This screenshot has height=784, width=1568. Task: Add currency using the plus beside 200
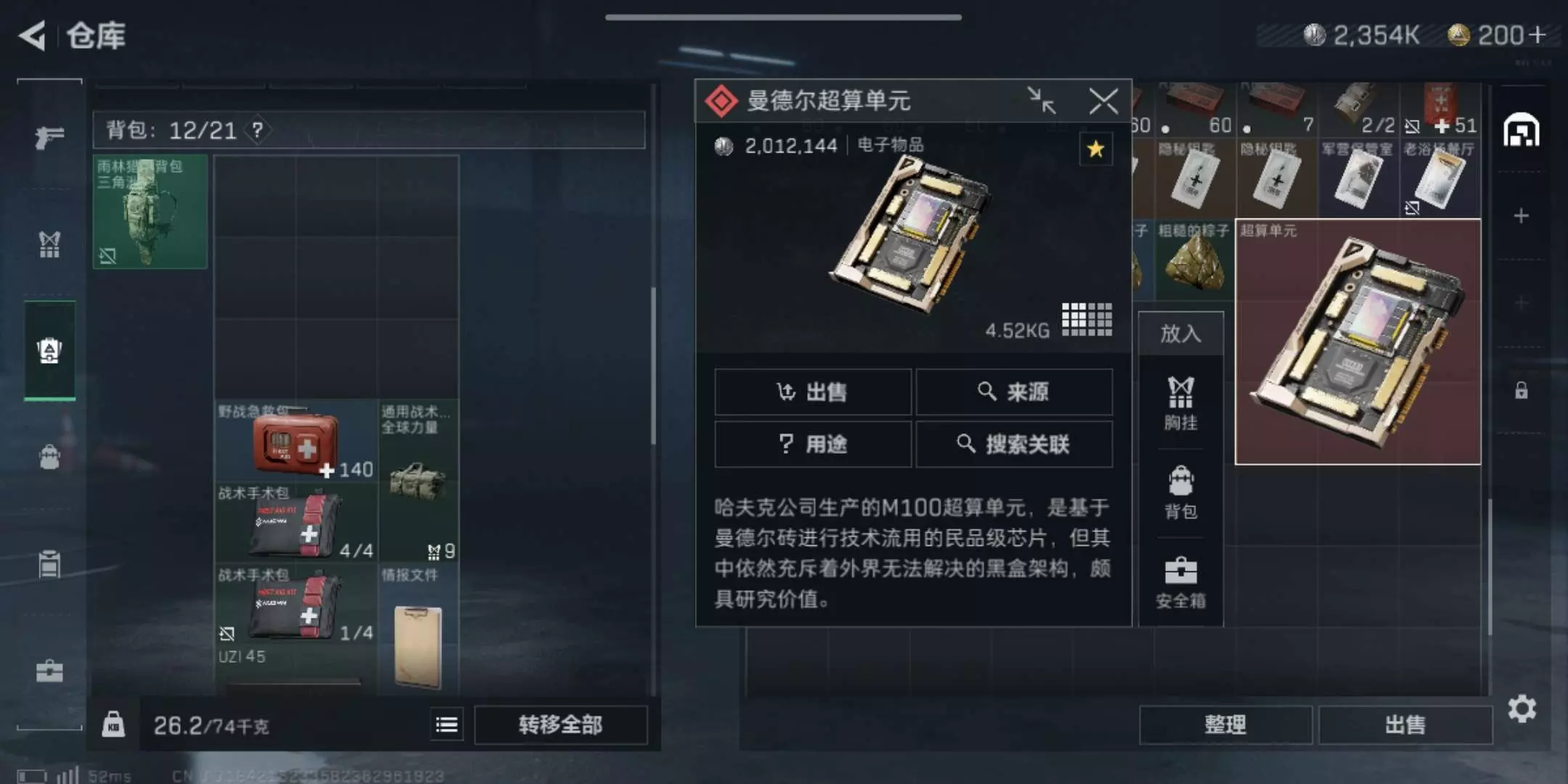(1538, 34)
